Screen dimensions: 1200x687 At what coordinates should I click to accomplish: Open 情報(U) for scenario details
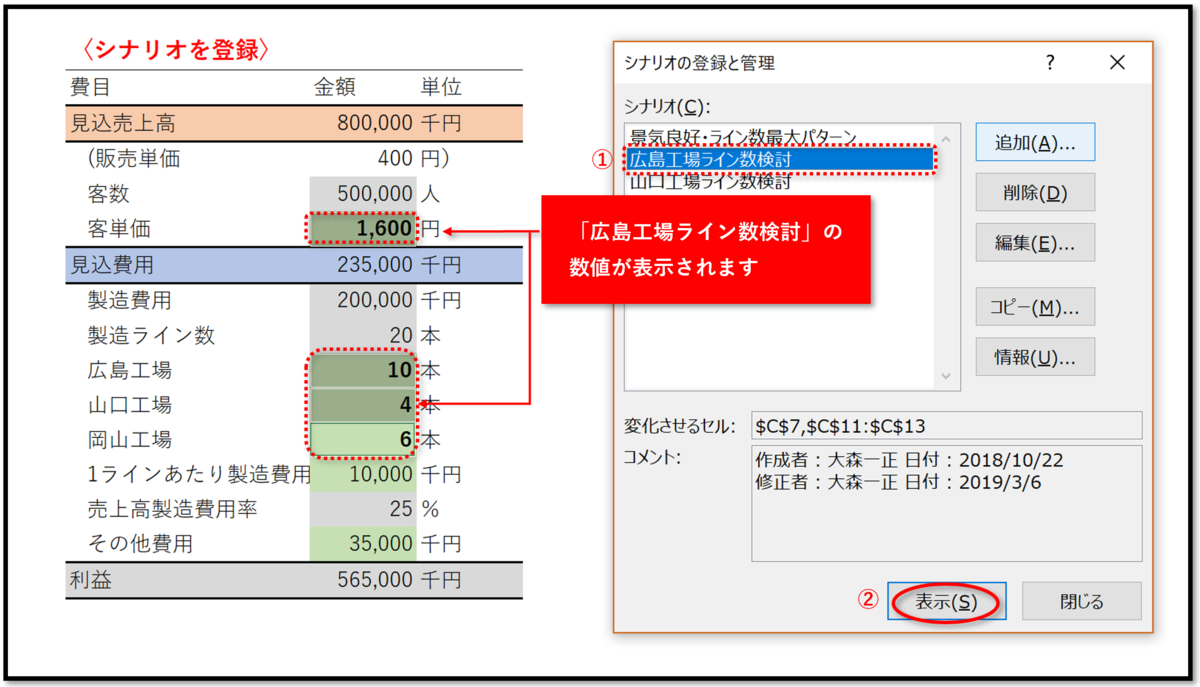1035,356
